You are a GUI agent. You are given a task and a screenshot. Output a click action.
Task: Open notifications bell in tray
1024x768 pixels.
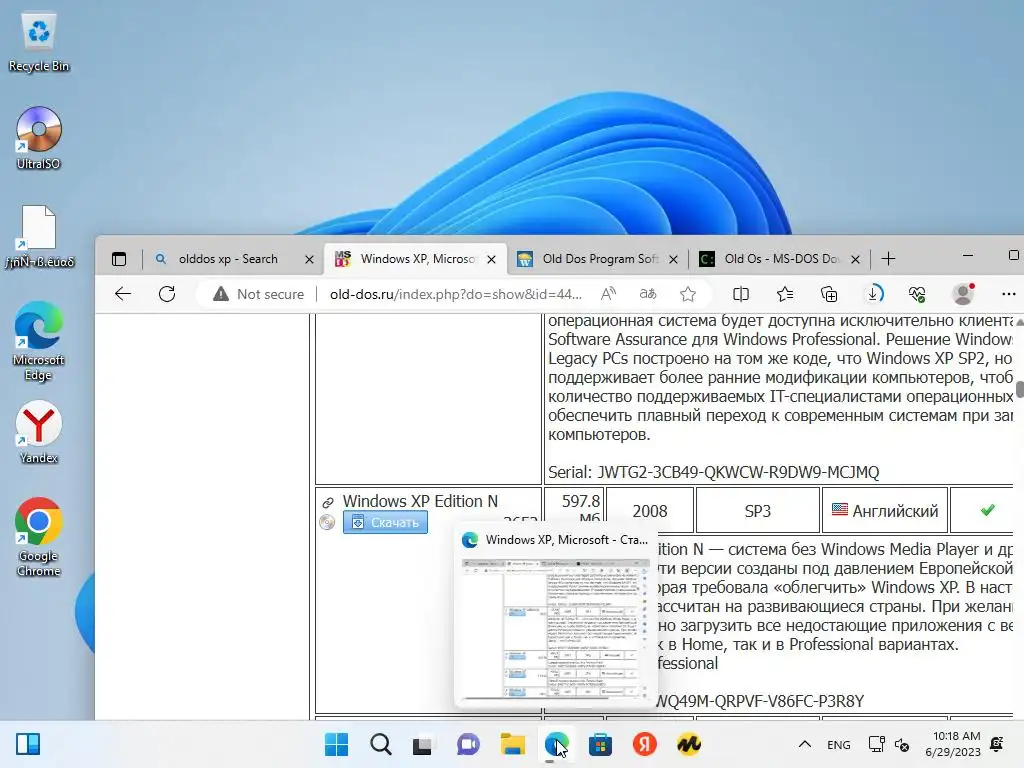tap(997, 744)
